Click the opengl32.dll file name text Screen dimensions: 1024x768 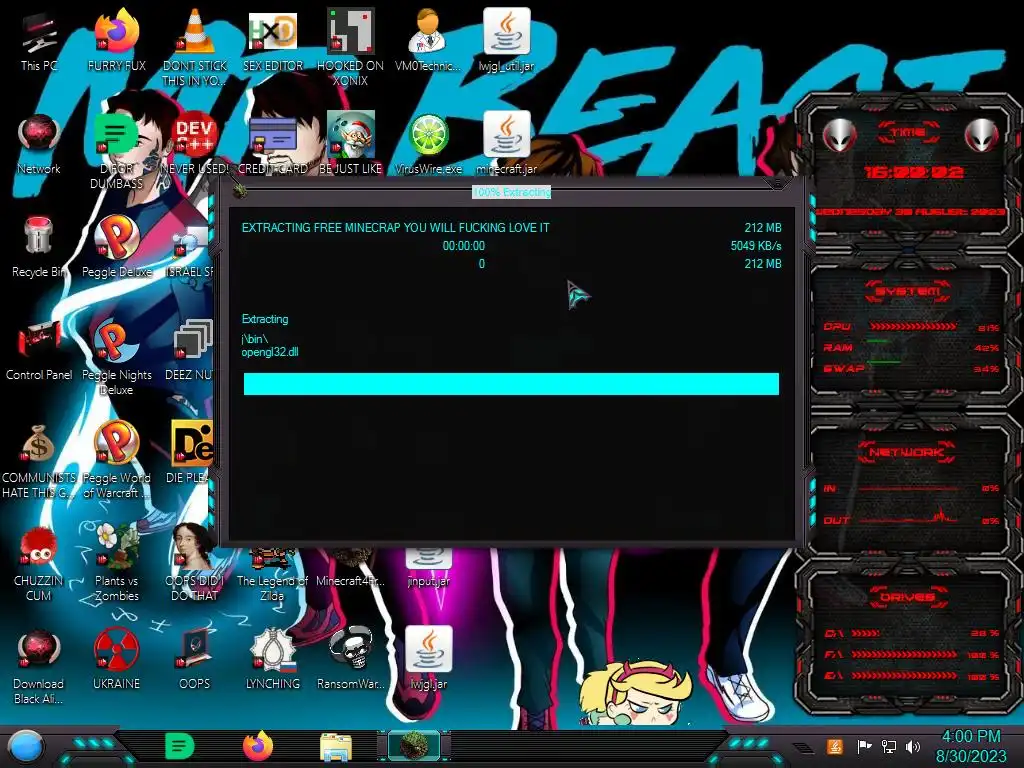[270, 352]
